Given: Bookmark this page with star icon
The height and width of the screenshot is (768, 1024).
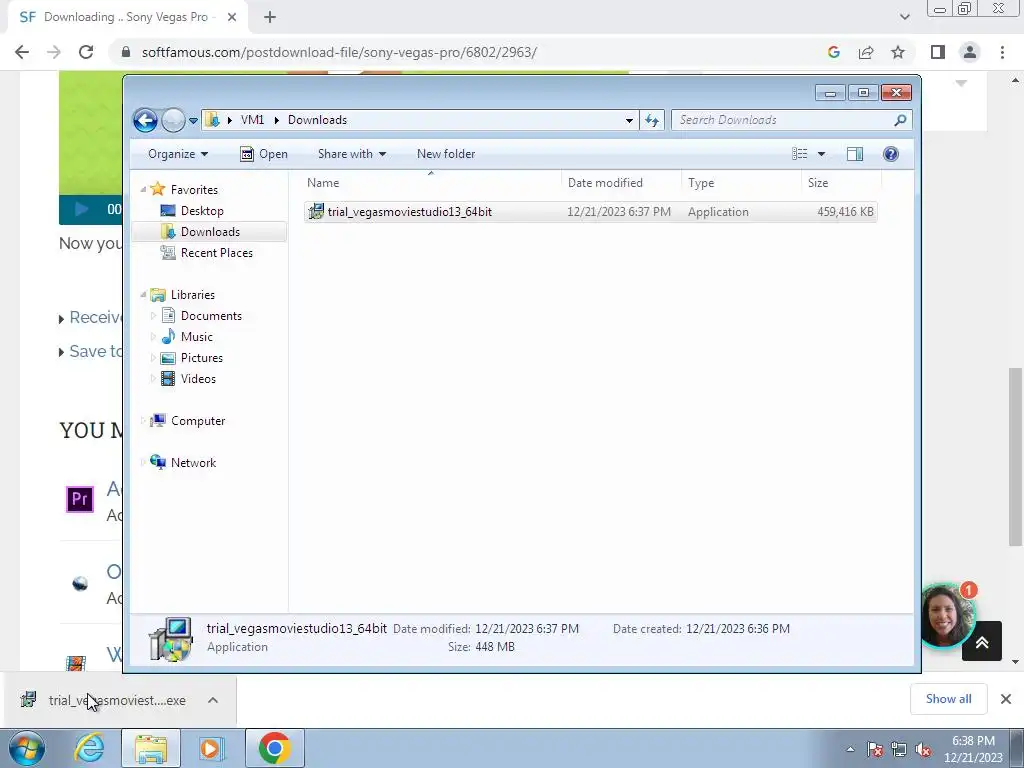Looking at the screenshot, I should (x=898, y=52).
